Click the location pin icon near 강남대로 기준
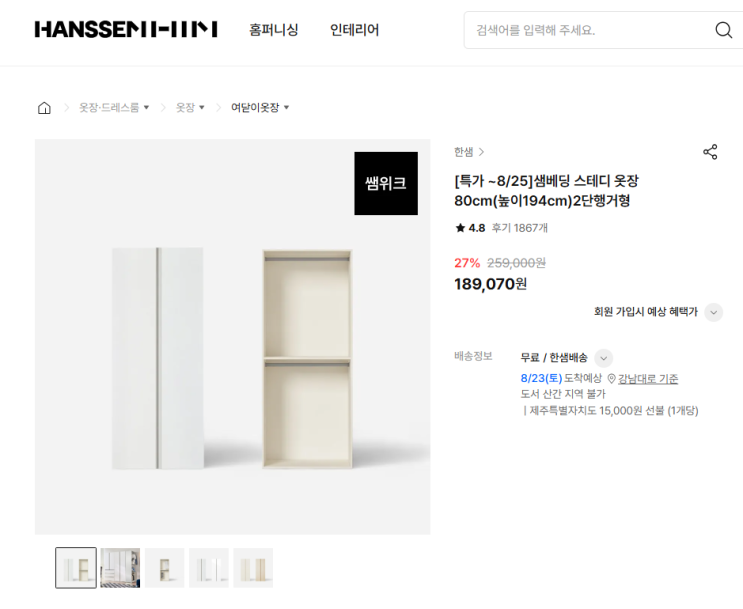The height and width of the screenshot is (609, 743). [x=611, y=379]
